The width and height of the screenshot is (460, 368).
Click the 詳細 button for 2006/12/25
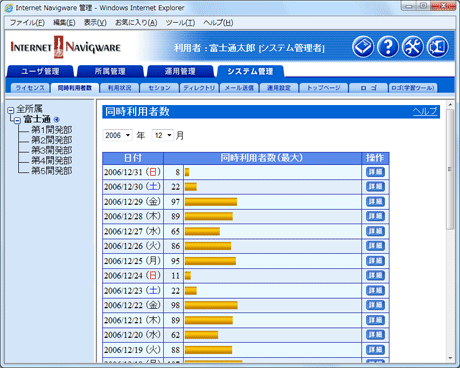375,261
